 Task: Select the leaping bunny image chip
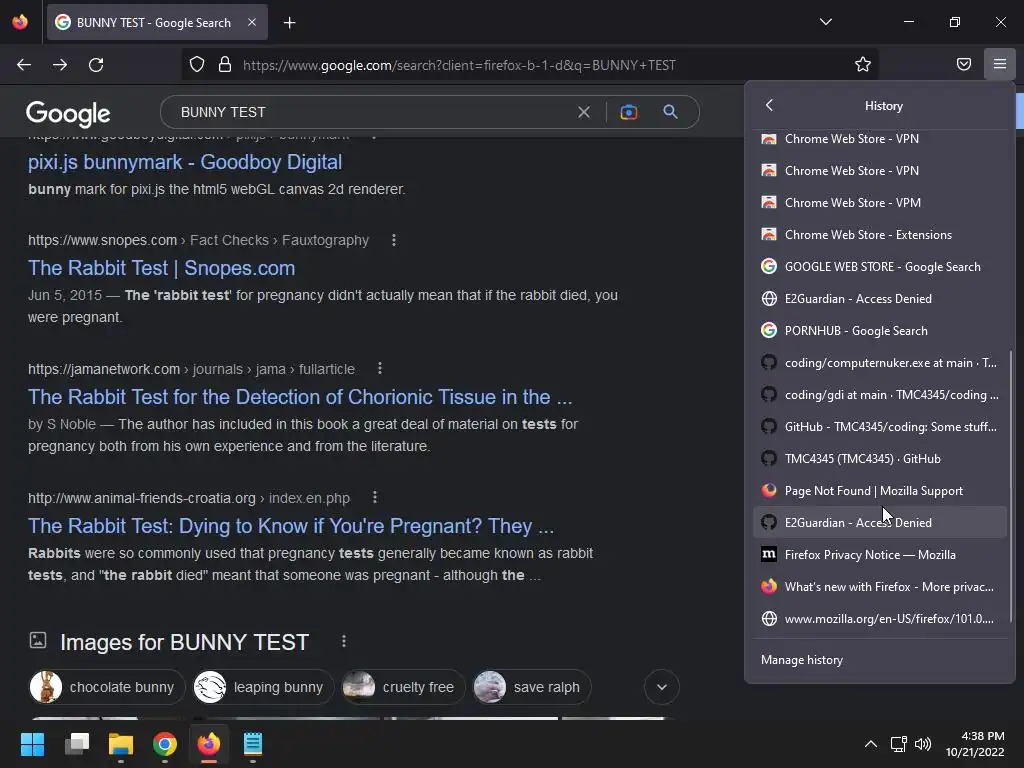(x=263, y=687)
